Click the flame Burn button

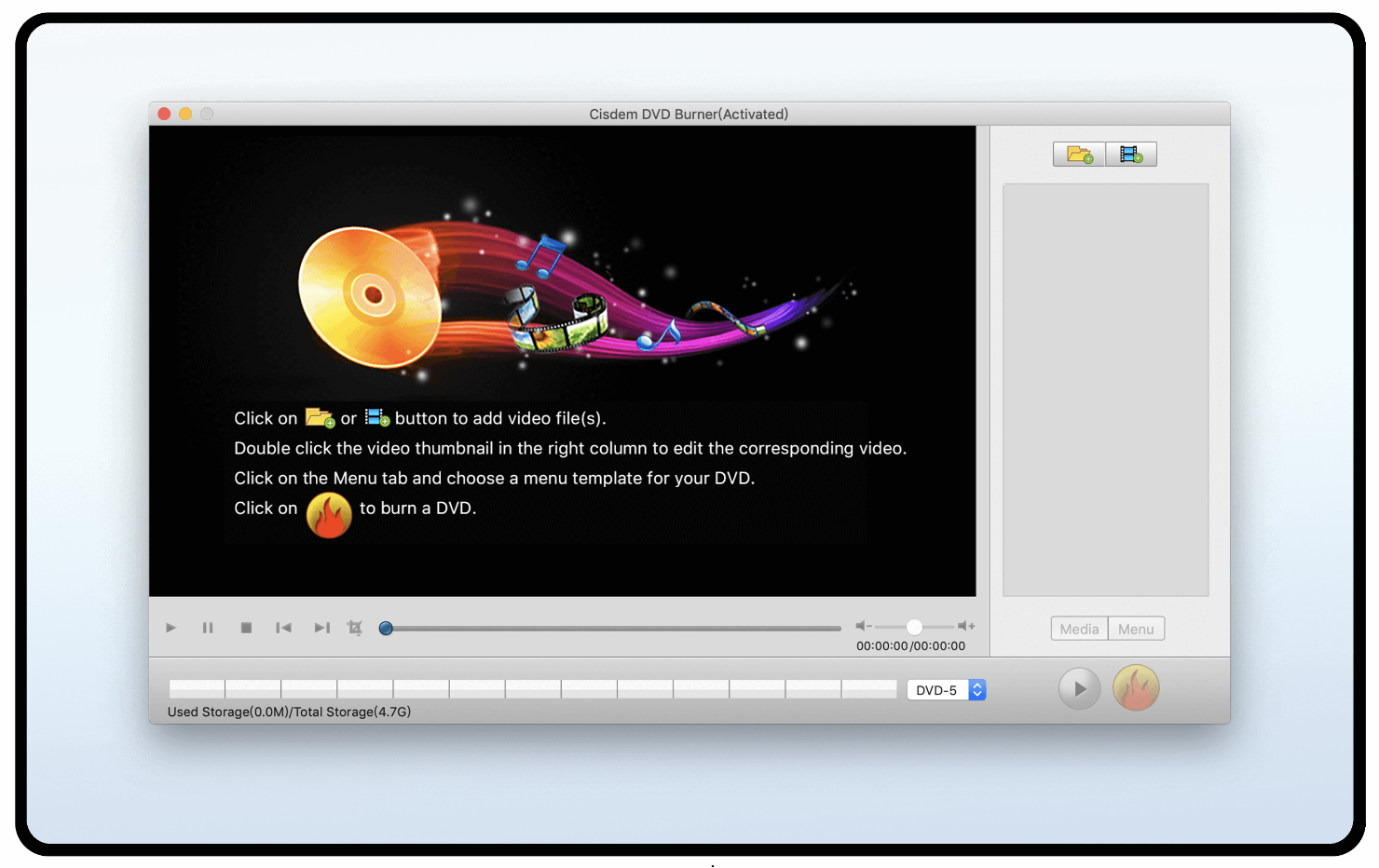click(x=1136, y=689)
